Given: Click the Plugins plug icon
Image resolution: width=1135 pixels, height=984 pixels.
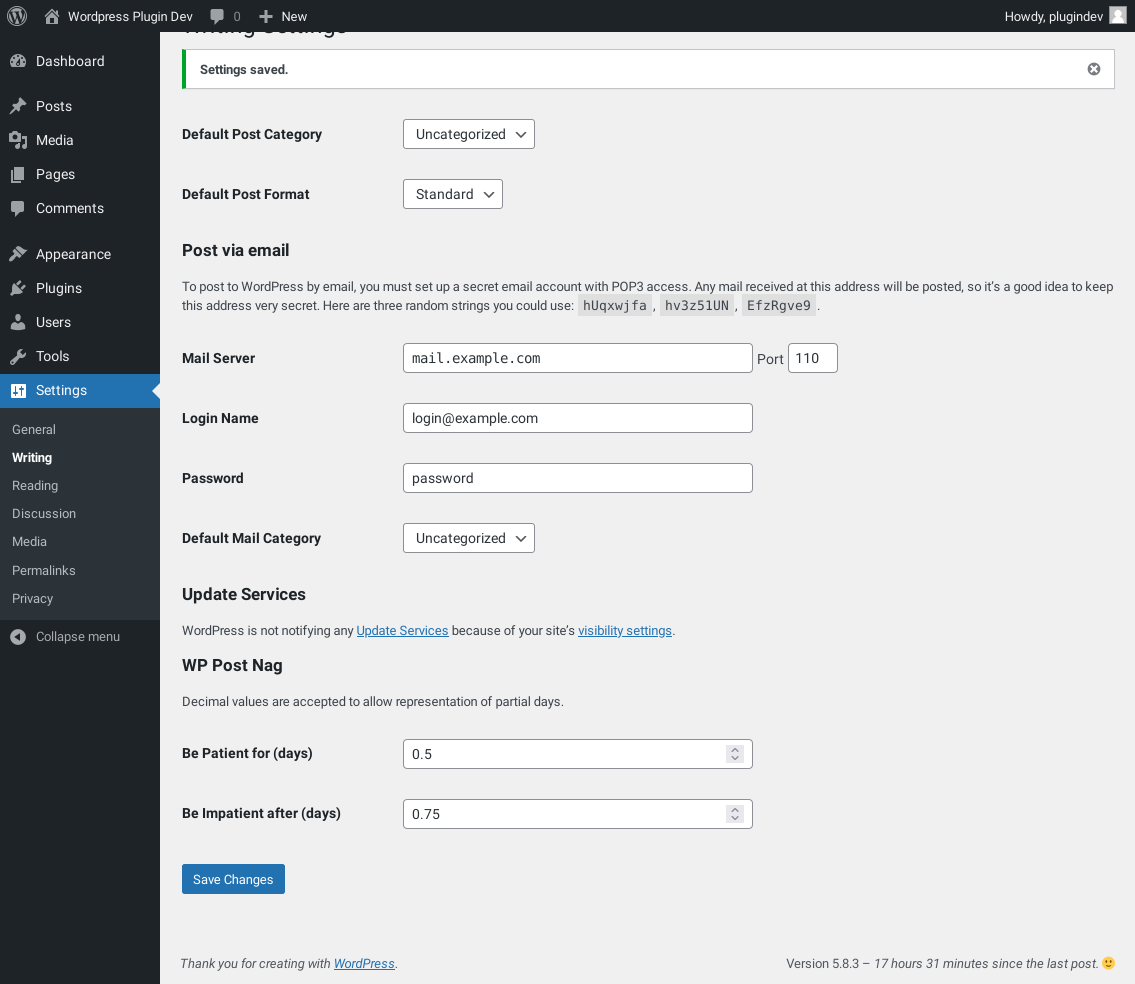Looking at the screenshot, I should 18,288.
